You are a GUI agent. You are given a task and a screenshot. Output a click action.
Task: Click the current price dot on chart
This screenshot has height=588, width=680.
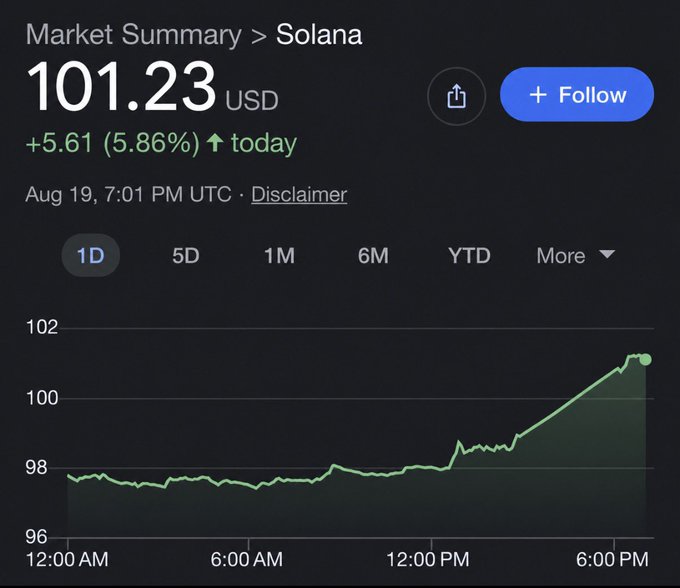(645, 359)
